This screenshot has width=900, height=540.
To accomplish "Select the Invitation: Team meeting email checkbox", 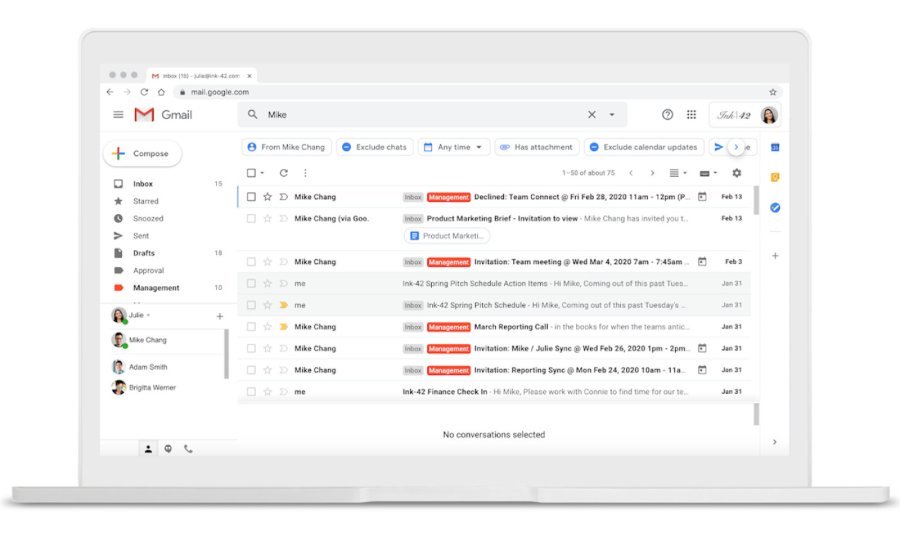I will pyautogui.click(x=251, y=262).
